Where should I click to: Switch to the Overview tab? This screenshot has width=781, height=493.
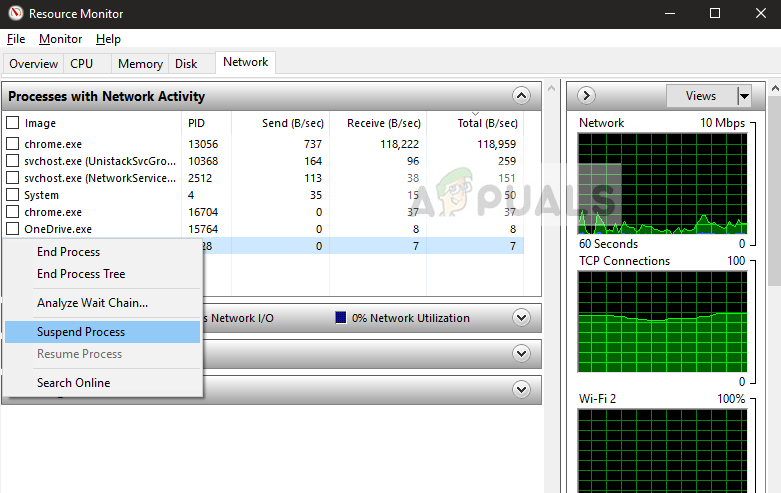[x=33, y=64]
